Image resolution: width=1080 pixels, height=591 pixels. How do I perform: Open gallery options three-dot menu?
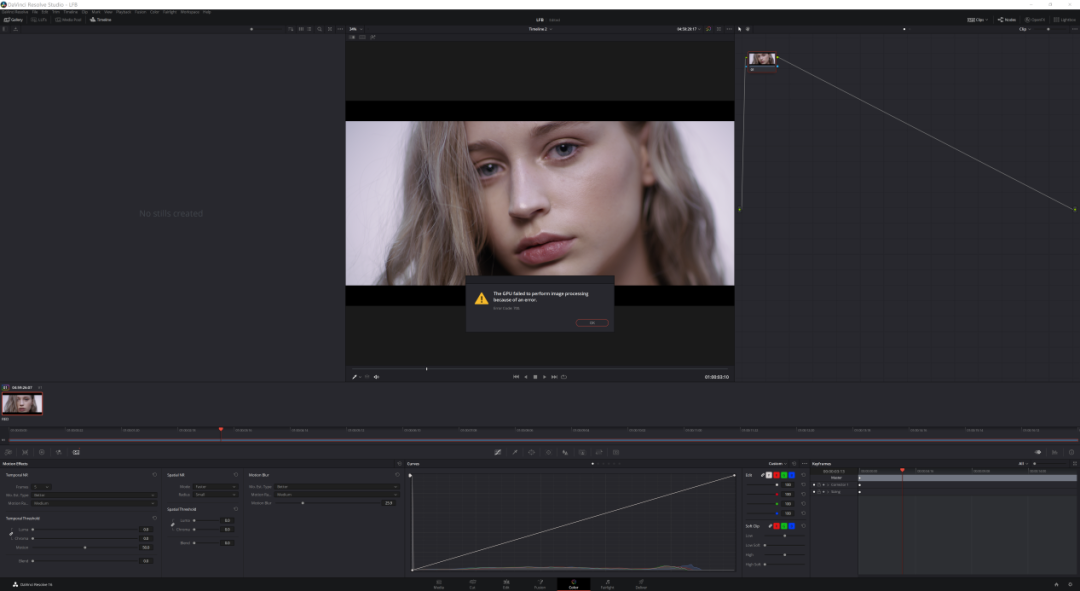[340, 29]
